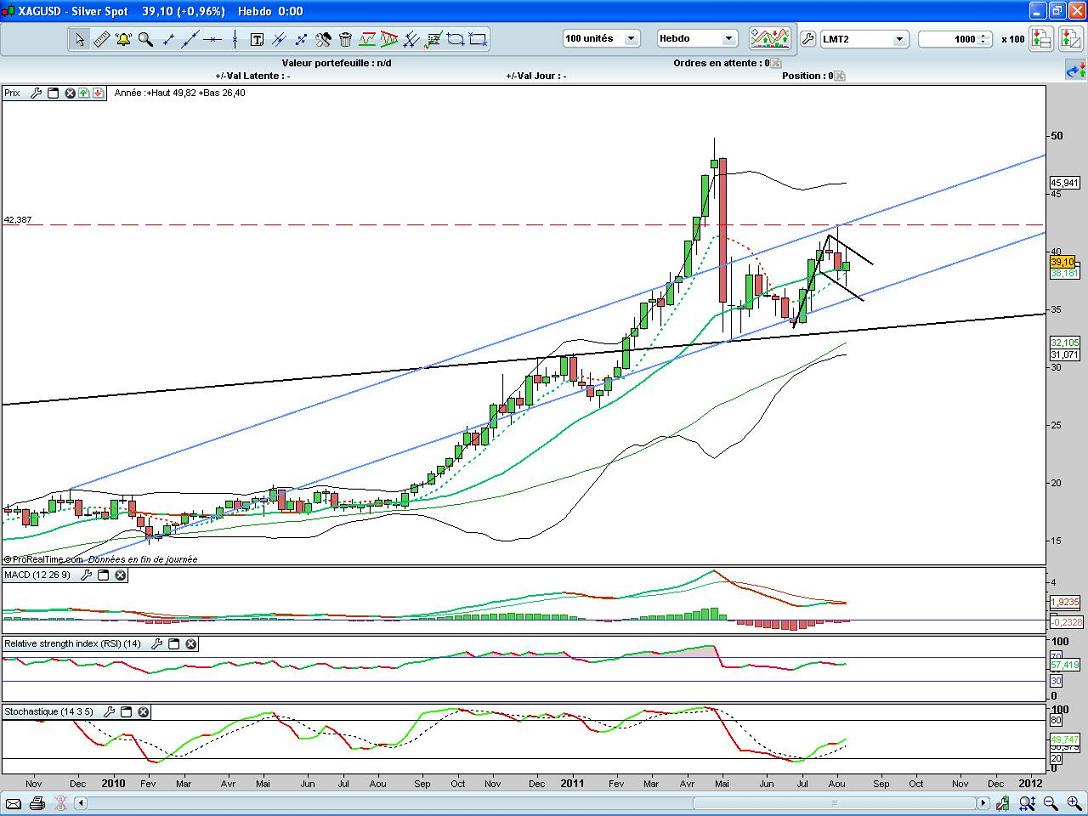Image resolution: width=1088 pixels, height=816 pixels.
Task: Click the envelope mail icon
Action: [x=14, y=803]
